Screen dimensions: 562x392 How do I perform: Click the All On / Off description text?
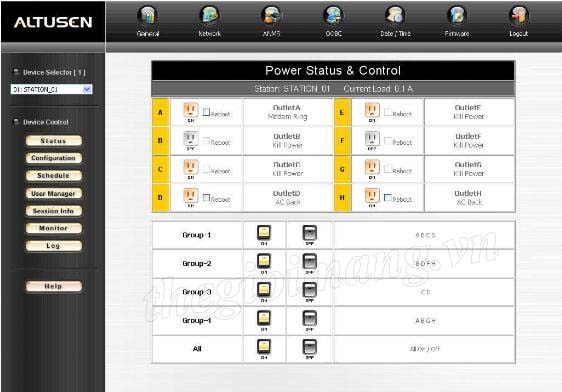point(425,349)
